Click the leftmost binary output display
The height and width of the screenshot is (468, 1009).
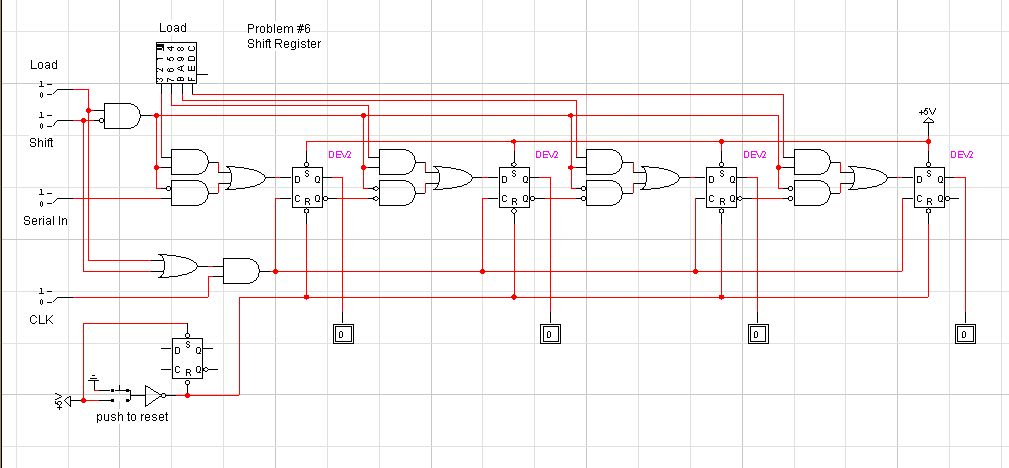[x=342, y=334]
